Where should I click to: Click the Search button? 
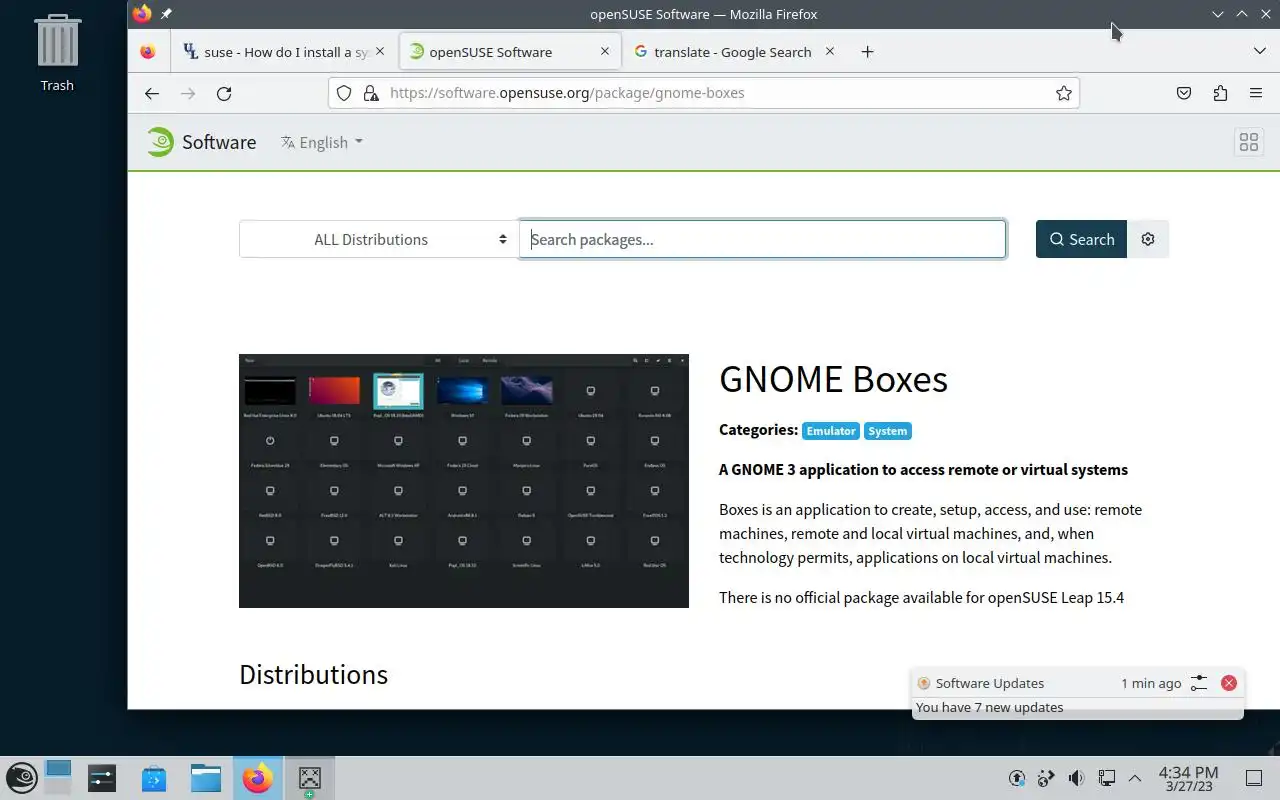click(1081, 239)
